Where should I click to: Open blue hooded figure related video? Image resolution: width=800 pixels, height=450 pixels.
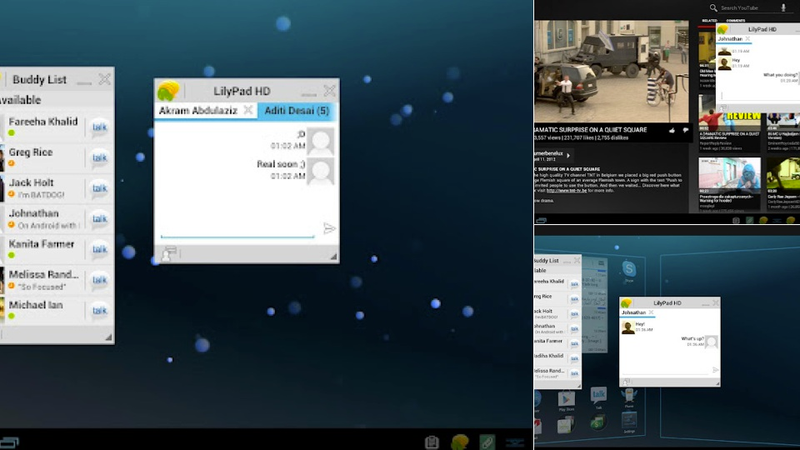[x=730, y=176]
